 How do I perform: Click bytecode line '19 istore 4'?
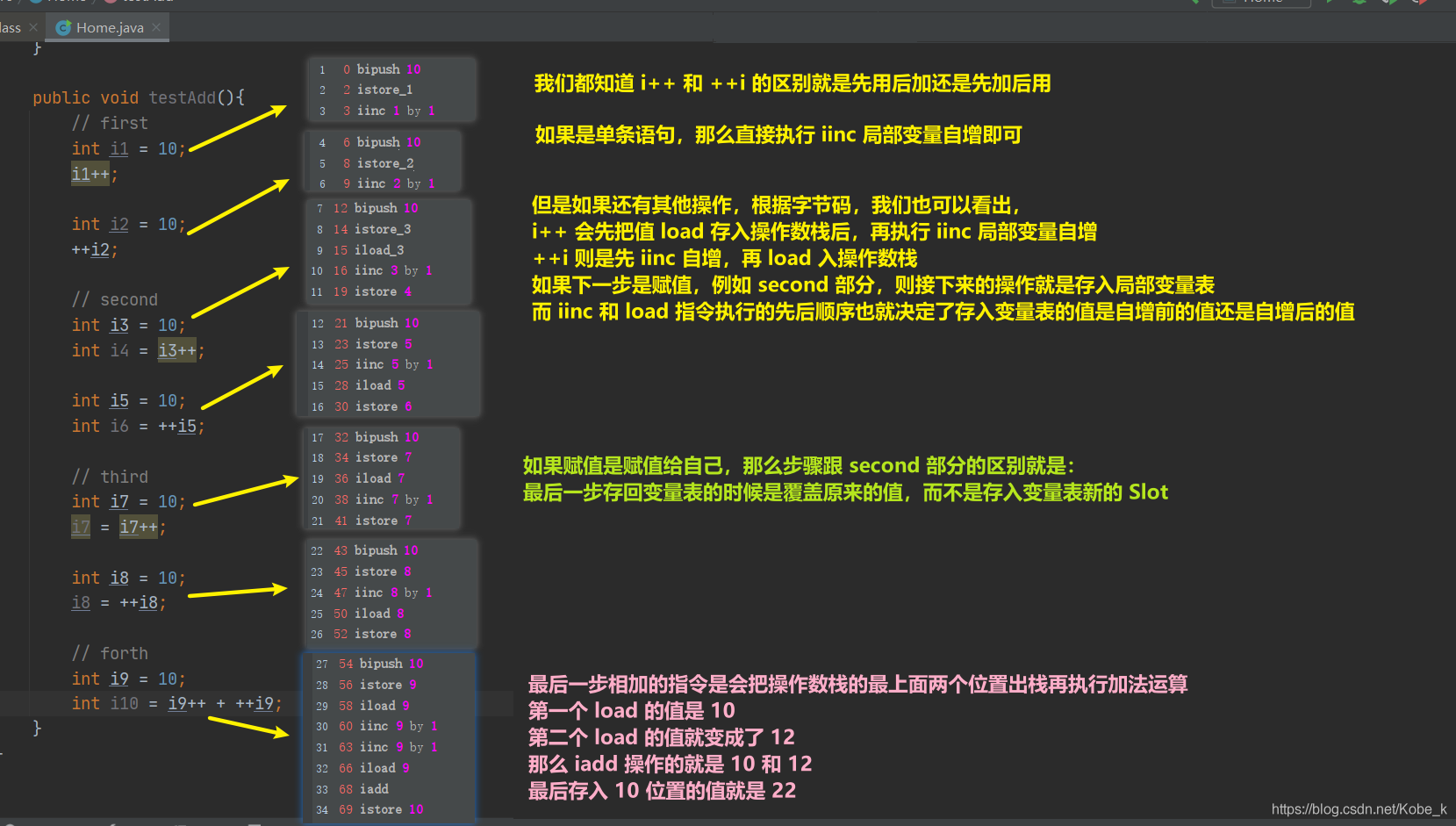point(372,291)
